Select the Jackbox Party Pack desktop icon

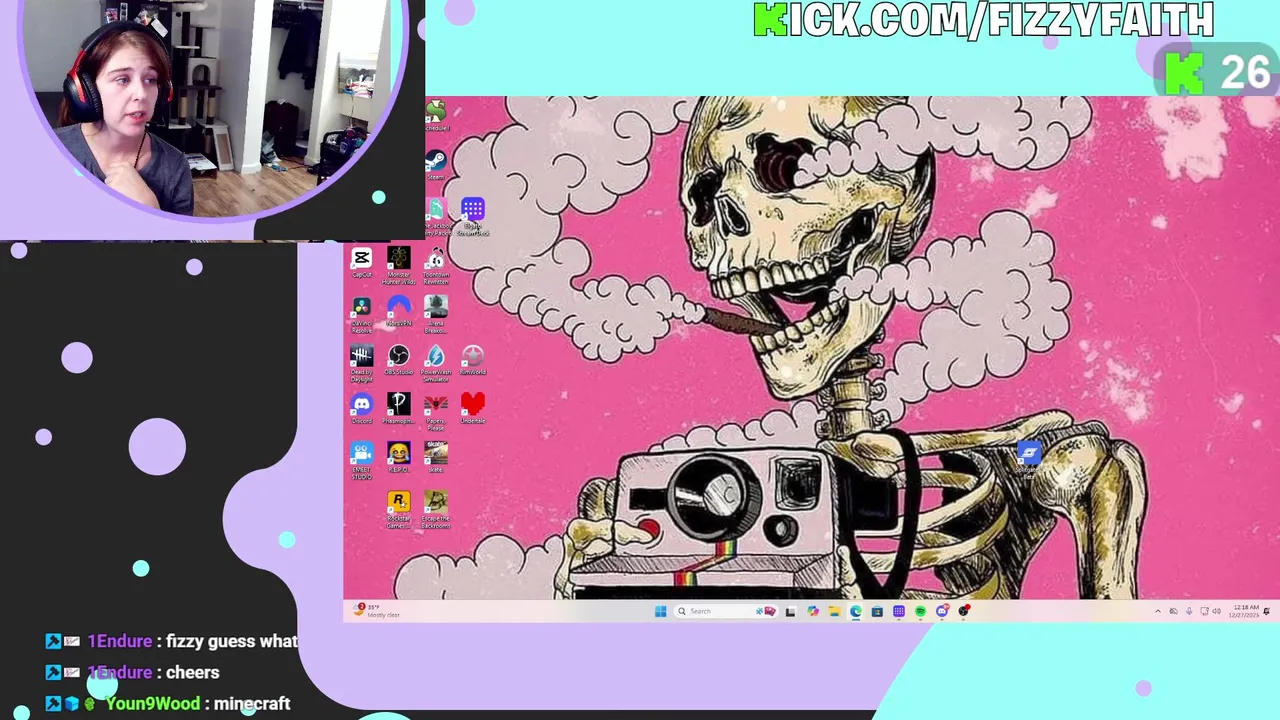click(435, 216)
